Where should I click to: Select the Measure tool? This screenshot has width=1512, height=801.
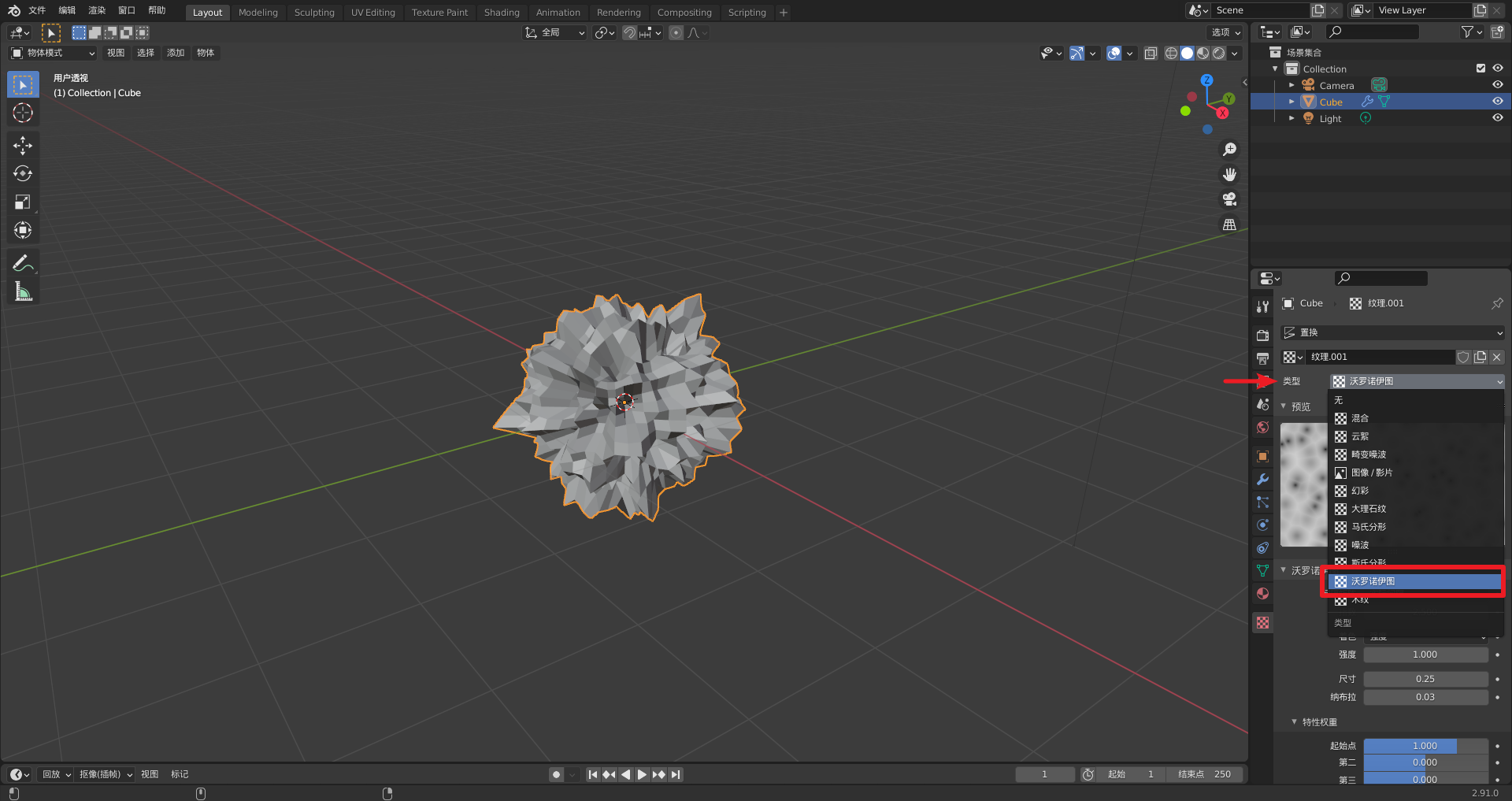[23, 292]
